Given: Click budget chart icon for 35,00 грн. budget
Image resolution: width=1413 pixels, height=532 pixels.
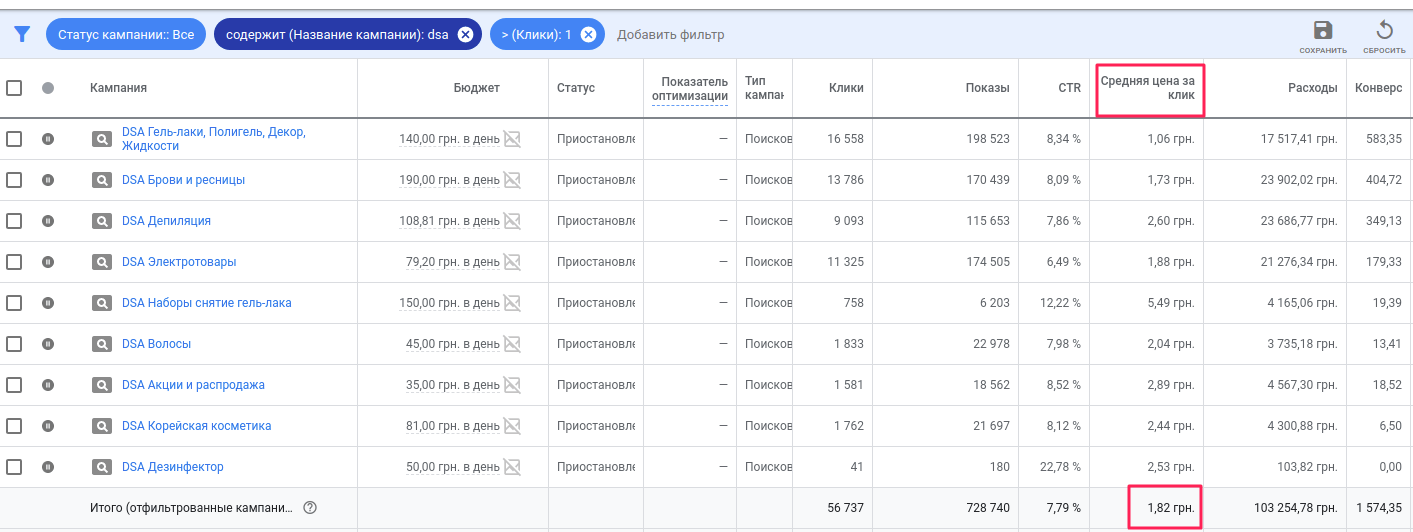Looking at the screenshot, I should [x=512, y=385].
